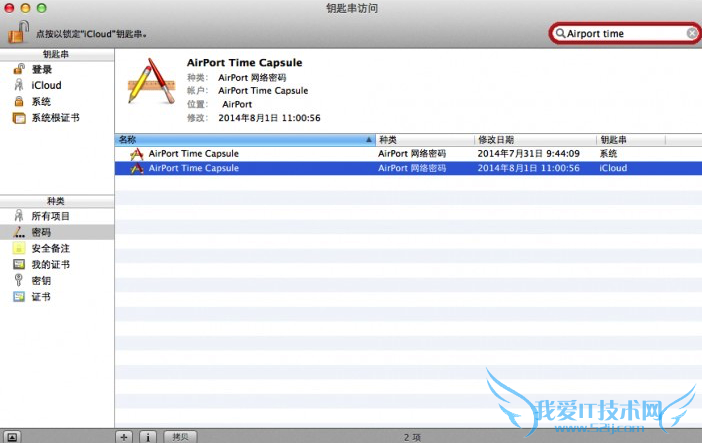Select AirPort Time Capsule row in iCloud keychain
702x443 pixels.
coord(408,168)
